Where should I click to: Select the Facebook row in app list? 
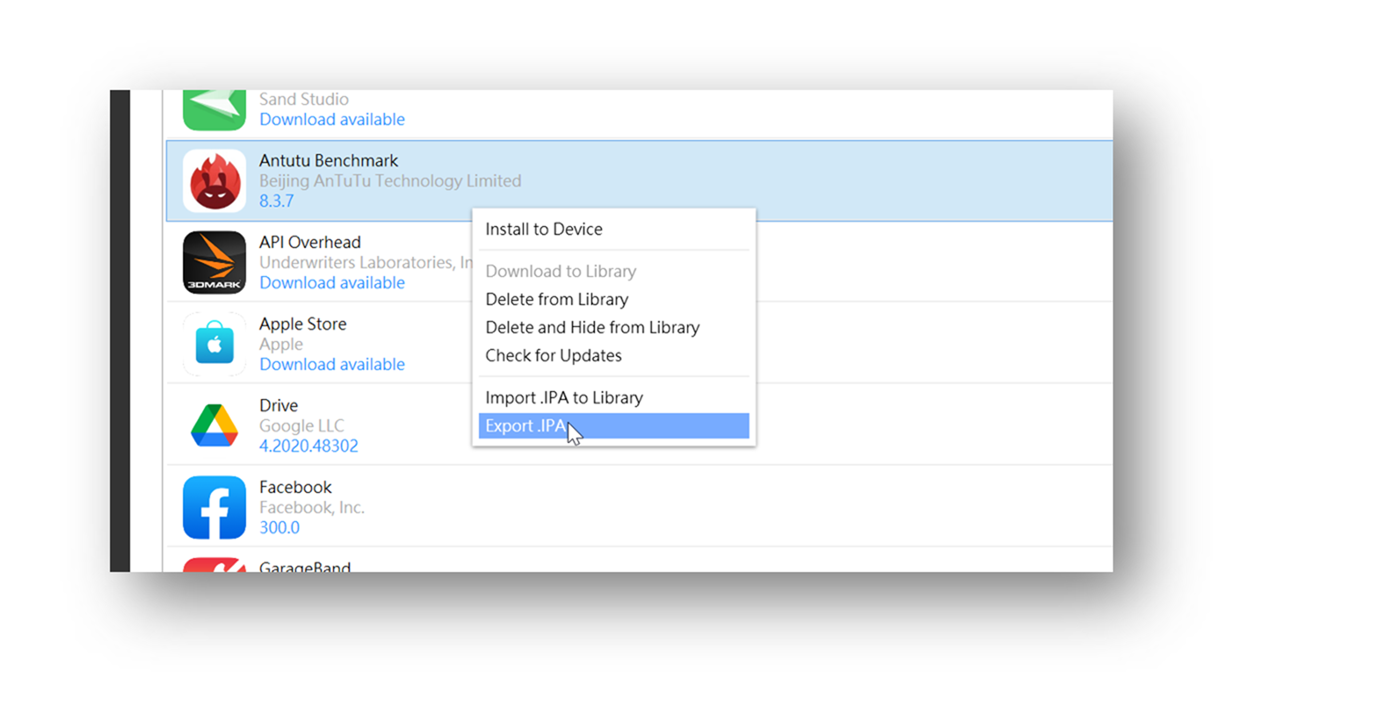coord(700,506)
